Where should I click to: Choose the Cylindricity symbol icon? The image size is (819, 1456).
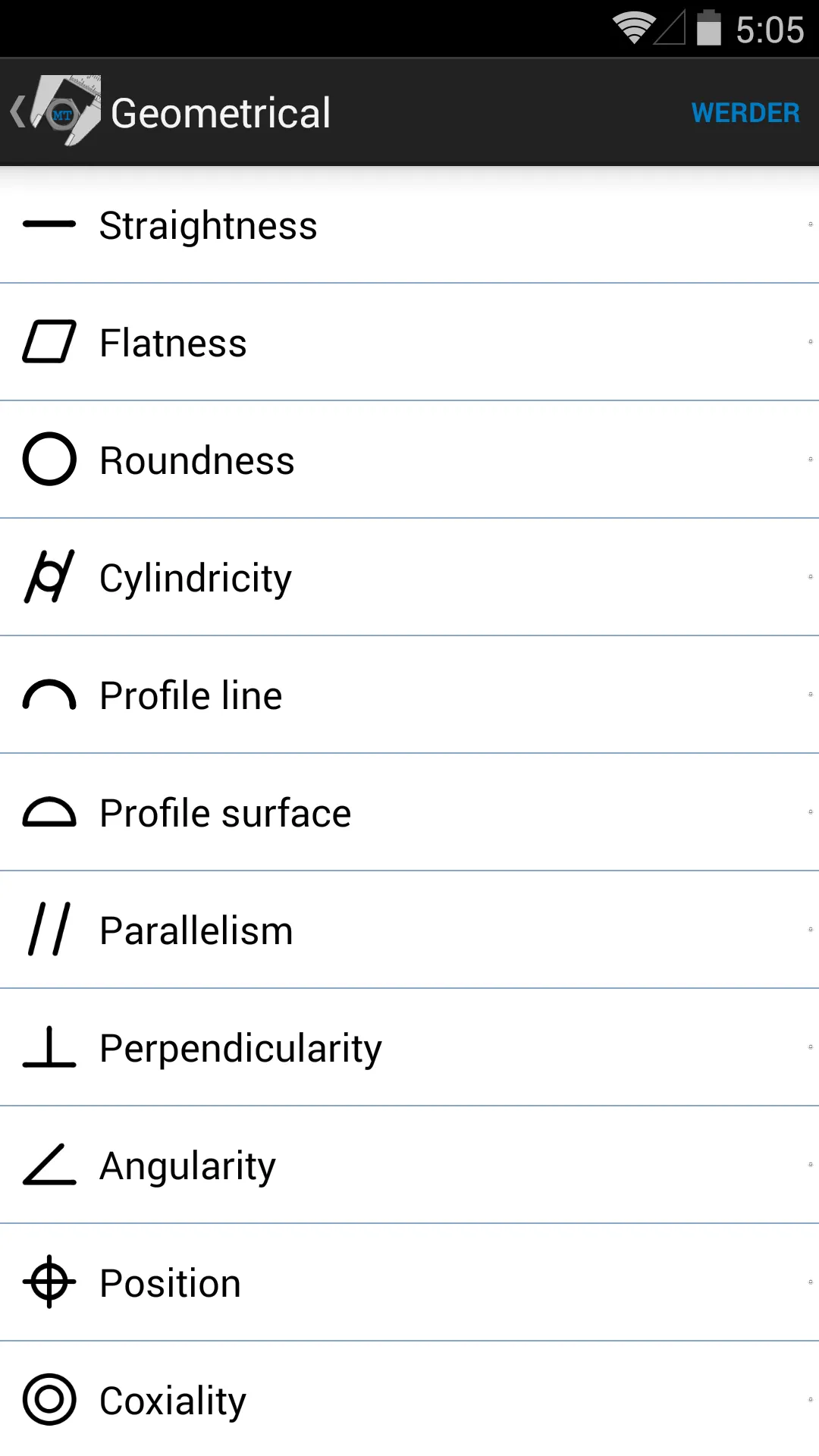49,577
